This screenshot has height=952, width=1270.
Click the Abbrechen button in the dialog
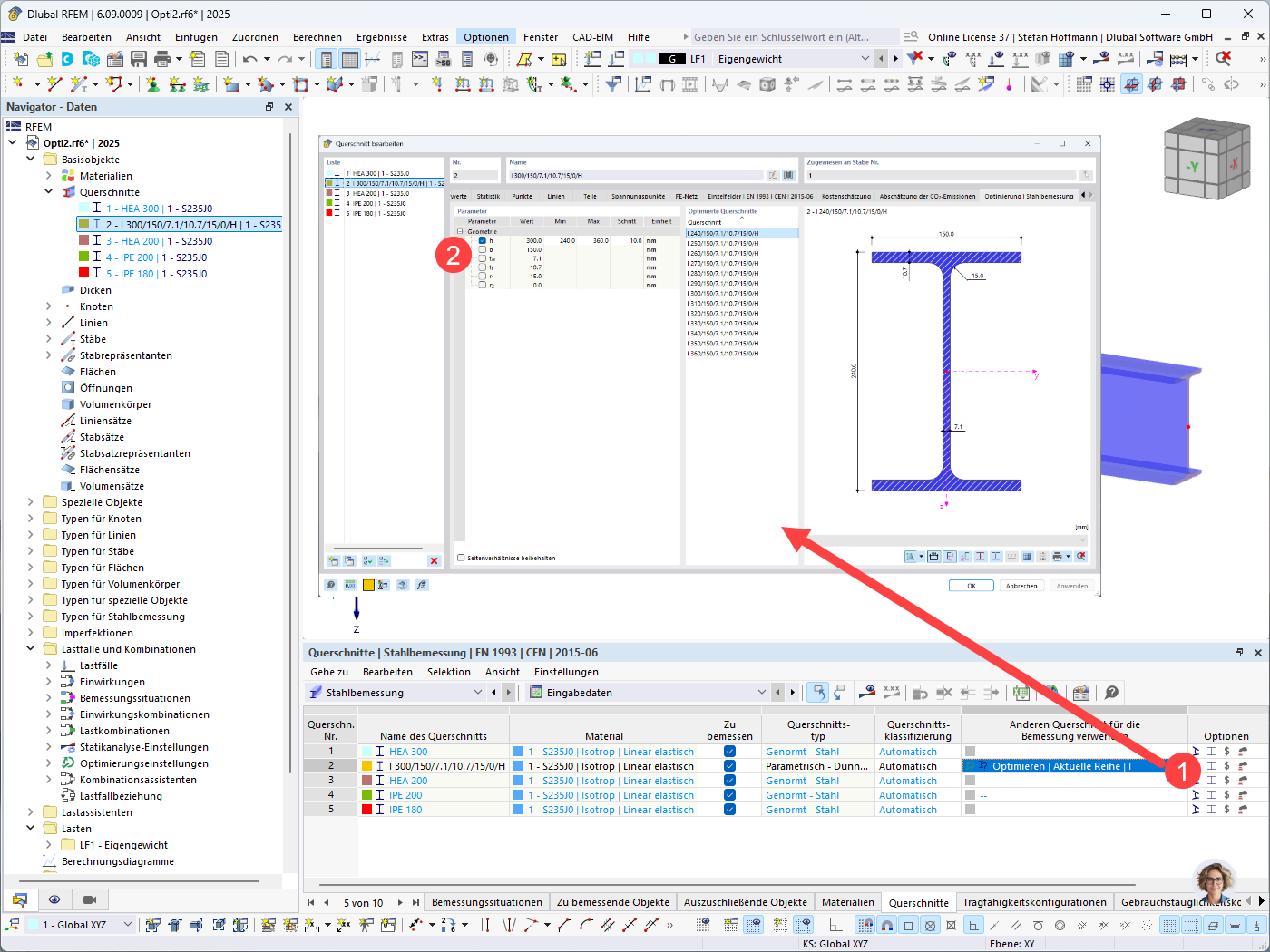(1021, 585)
